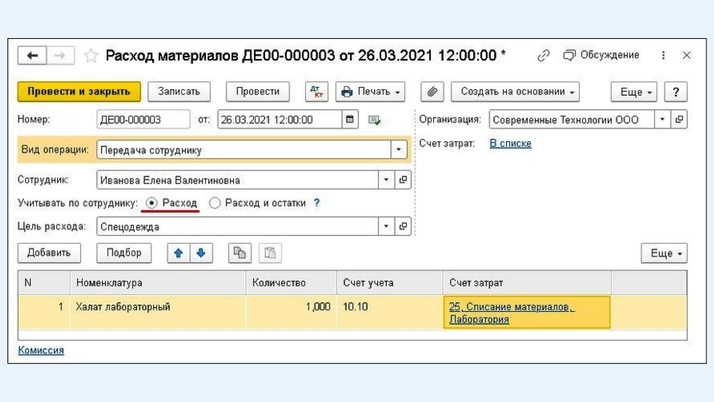Open the Печать dropdown menu
Viewport: 714px width, 402px height.
[x=370, y=92]
